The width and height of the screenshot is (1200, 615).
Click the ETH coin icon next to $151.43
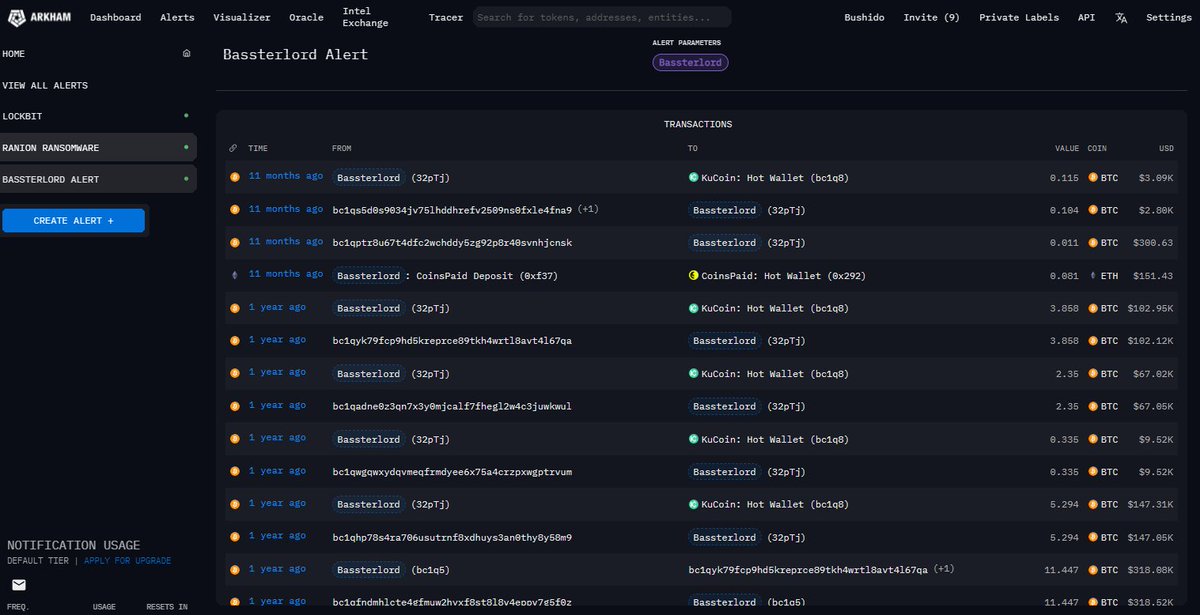pyautogui.click(x=1093, y=275)
